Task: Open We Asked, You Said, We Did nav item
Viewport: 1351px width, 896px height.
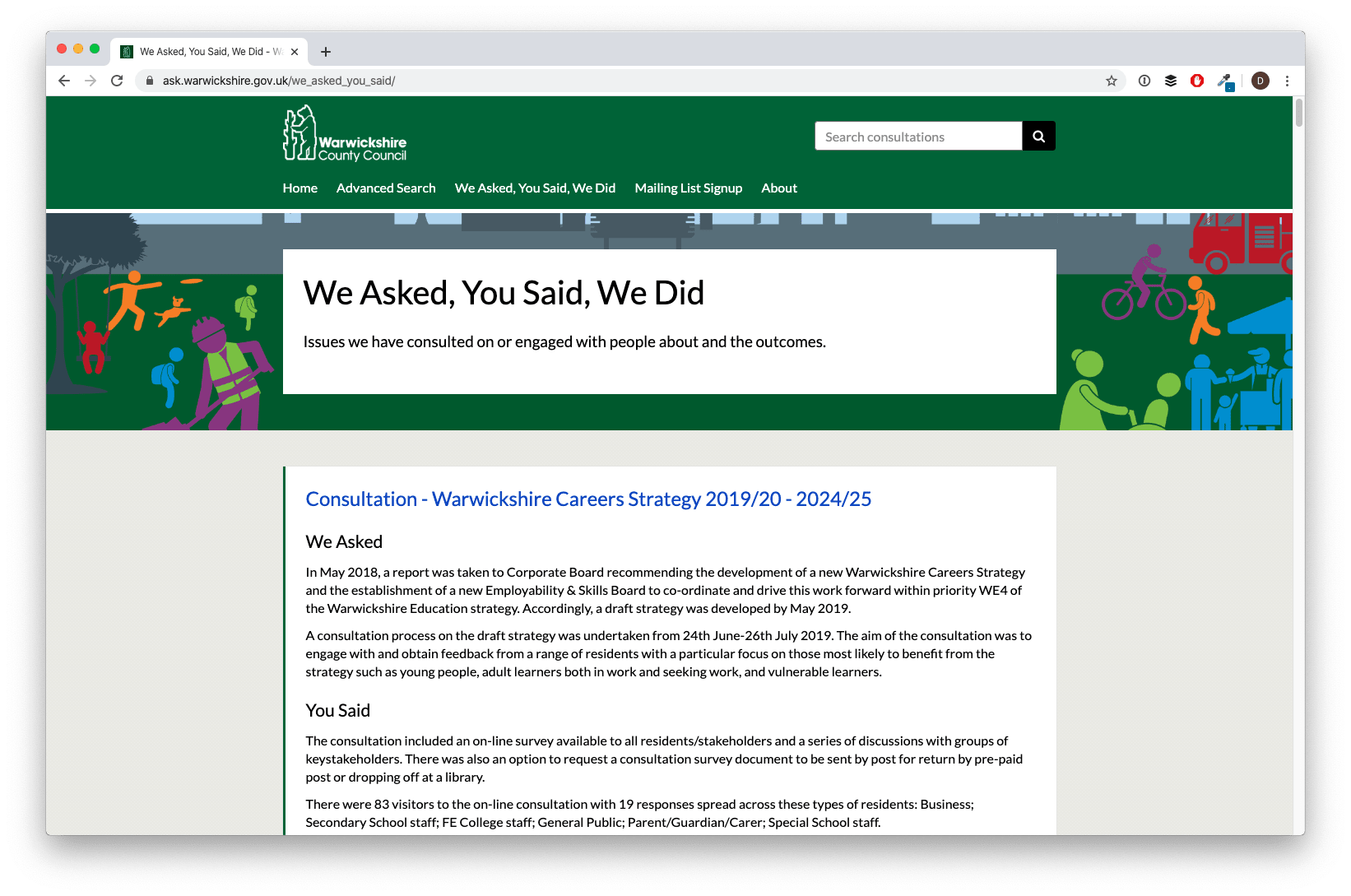Action: coord(535,188)
